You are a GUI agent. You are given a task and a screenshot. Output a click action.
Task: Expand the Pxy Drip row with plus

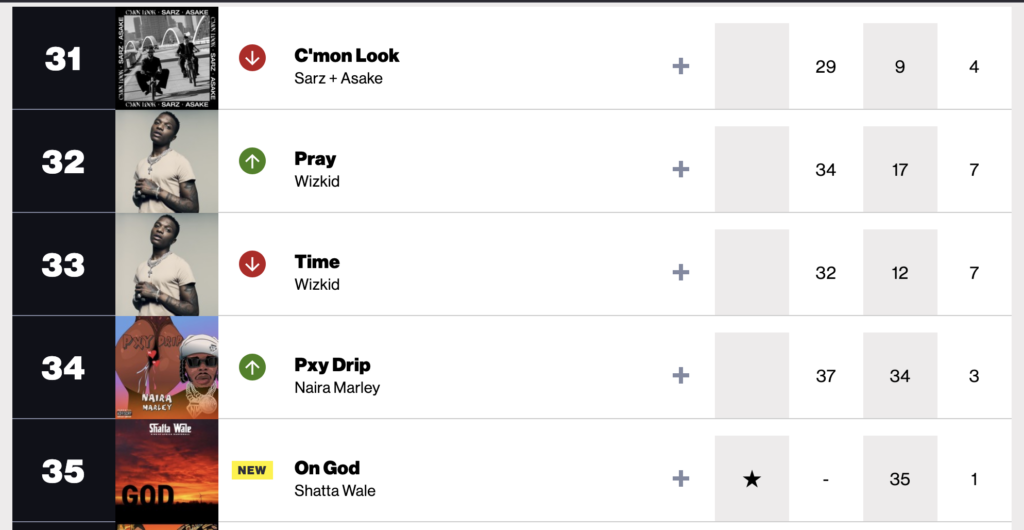click(x=681, y=375)
